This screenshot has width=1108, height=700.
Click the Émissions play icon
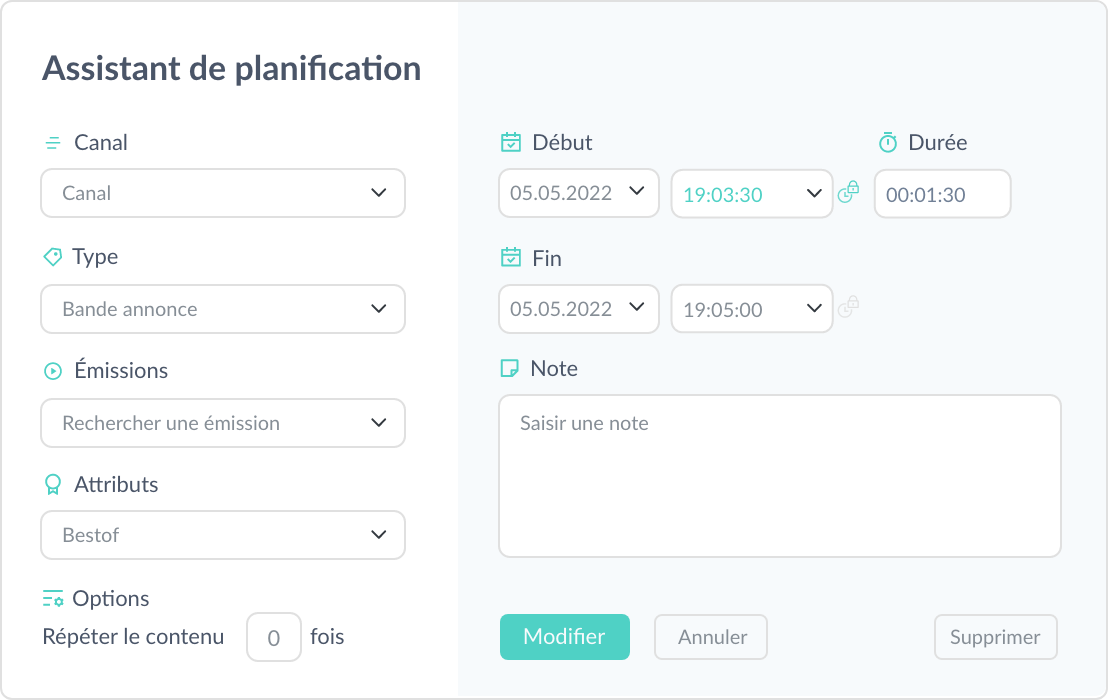[53, 371]
